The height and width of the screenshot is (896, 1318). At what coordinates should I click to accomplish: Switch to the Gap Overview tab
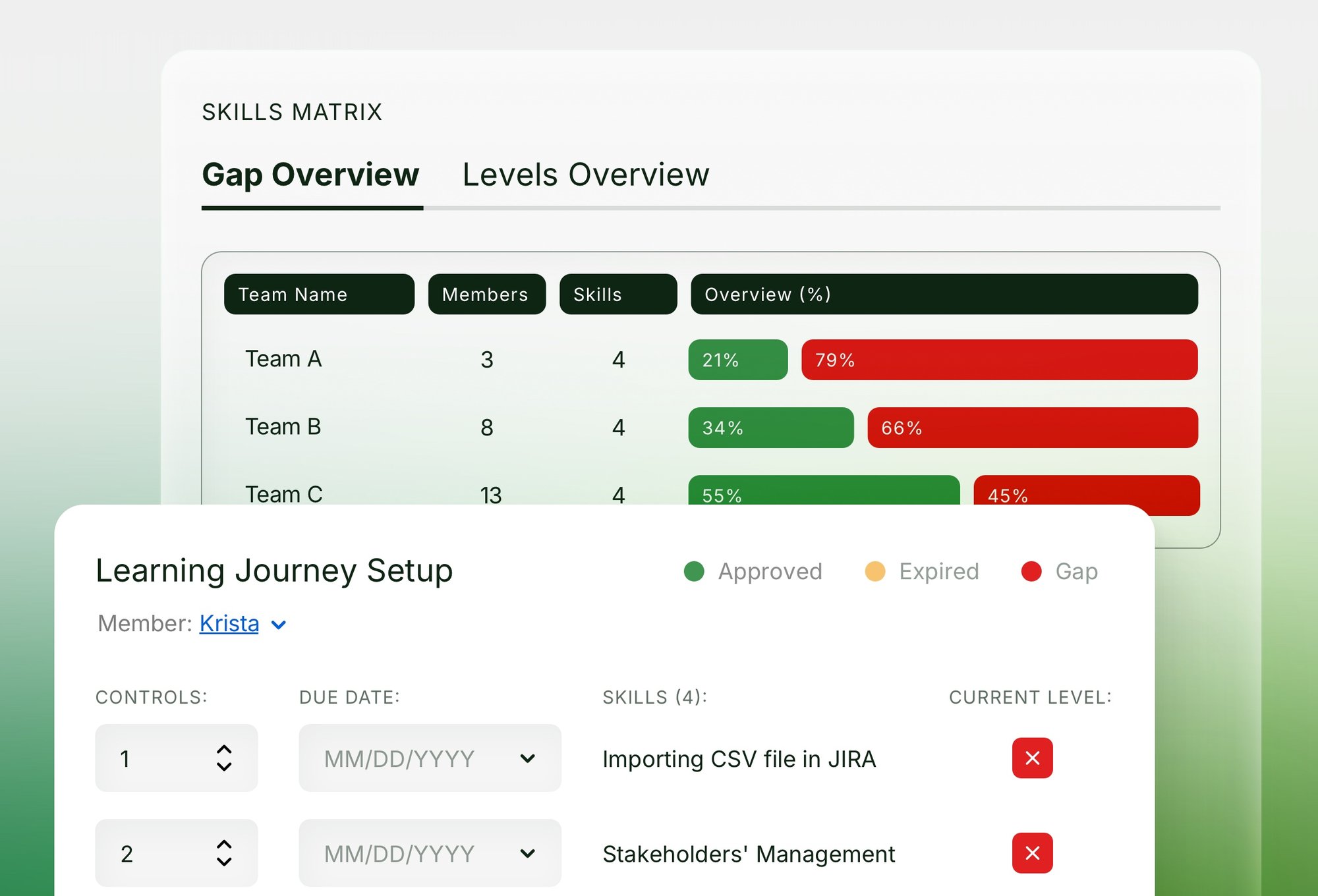coord(310,175)
